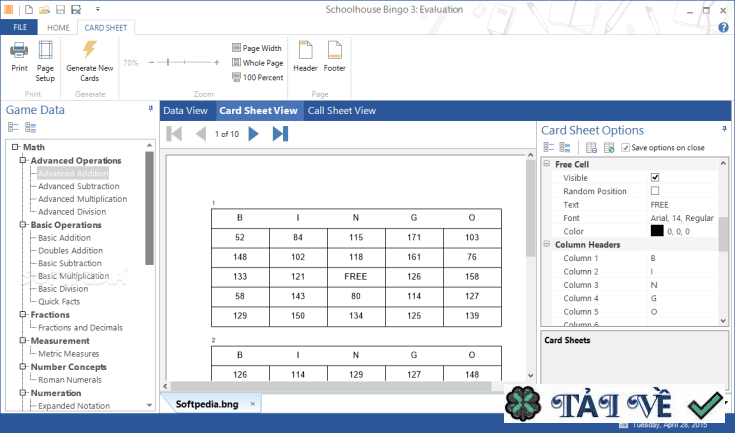Collapse the Column Headers options group
This screenshot has width=735, height=433.
(546, 244)
